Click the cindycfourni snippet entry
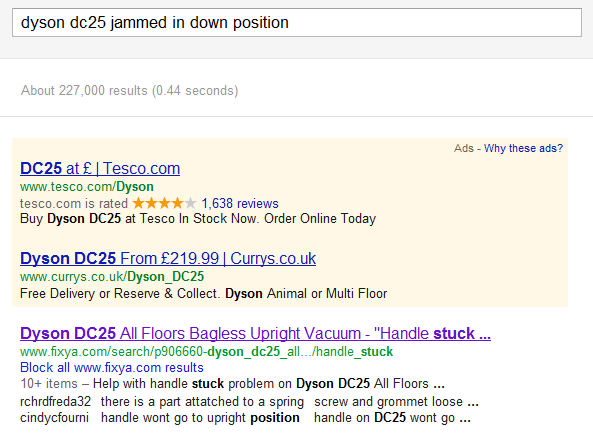Image resolution: width=593 pixels, height=433 pixels. click(54, 417)
